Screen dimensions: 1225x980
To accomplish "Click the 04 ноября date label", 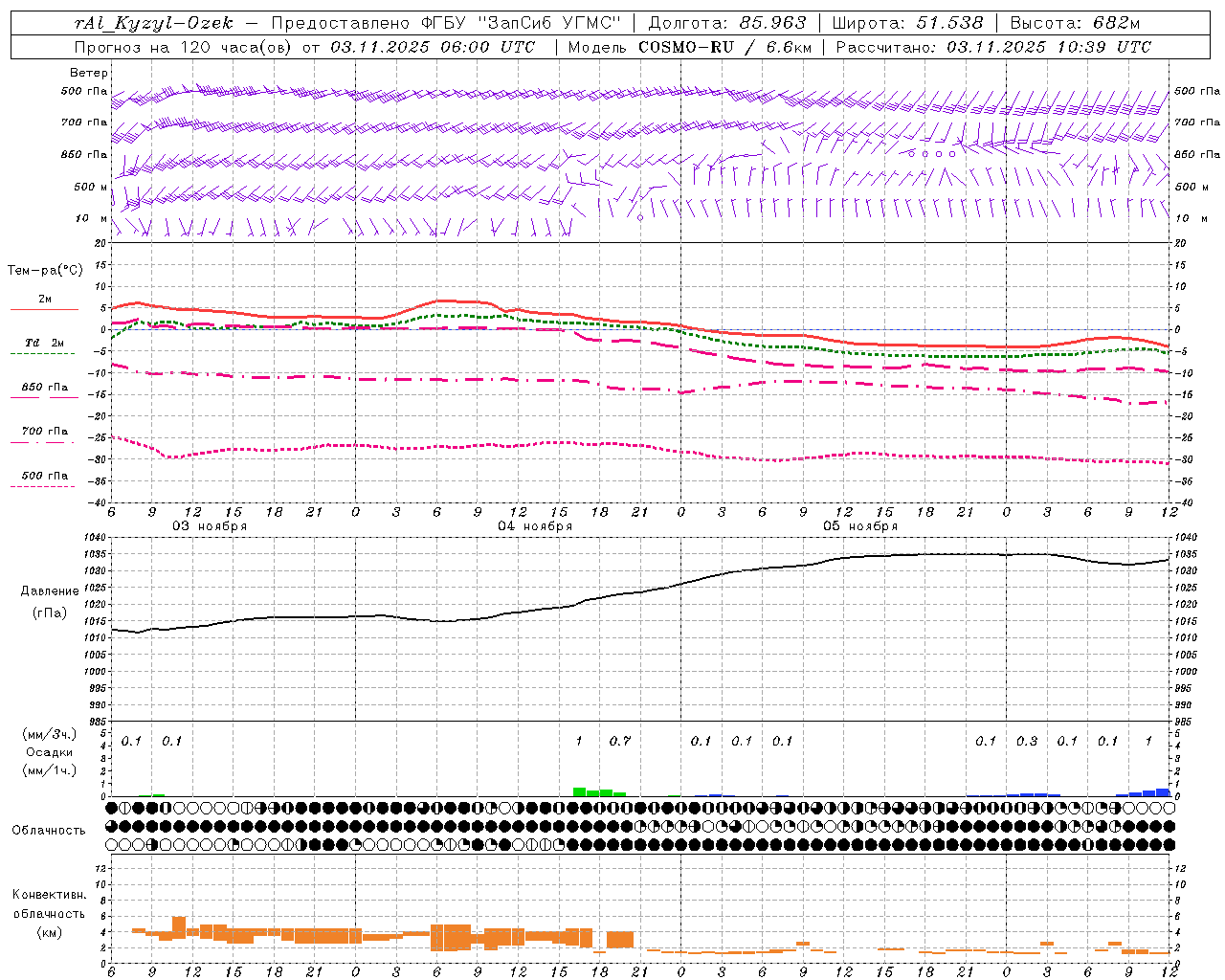I will point(535,526).
